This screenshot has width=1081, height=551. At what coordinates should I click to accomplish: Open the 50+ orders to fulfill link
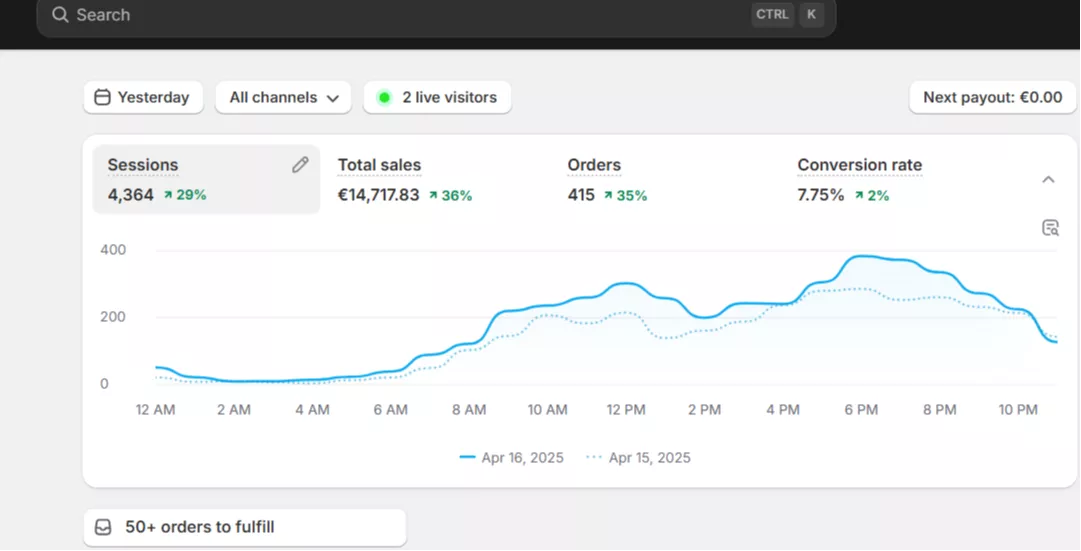[244, 527]
